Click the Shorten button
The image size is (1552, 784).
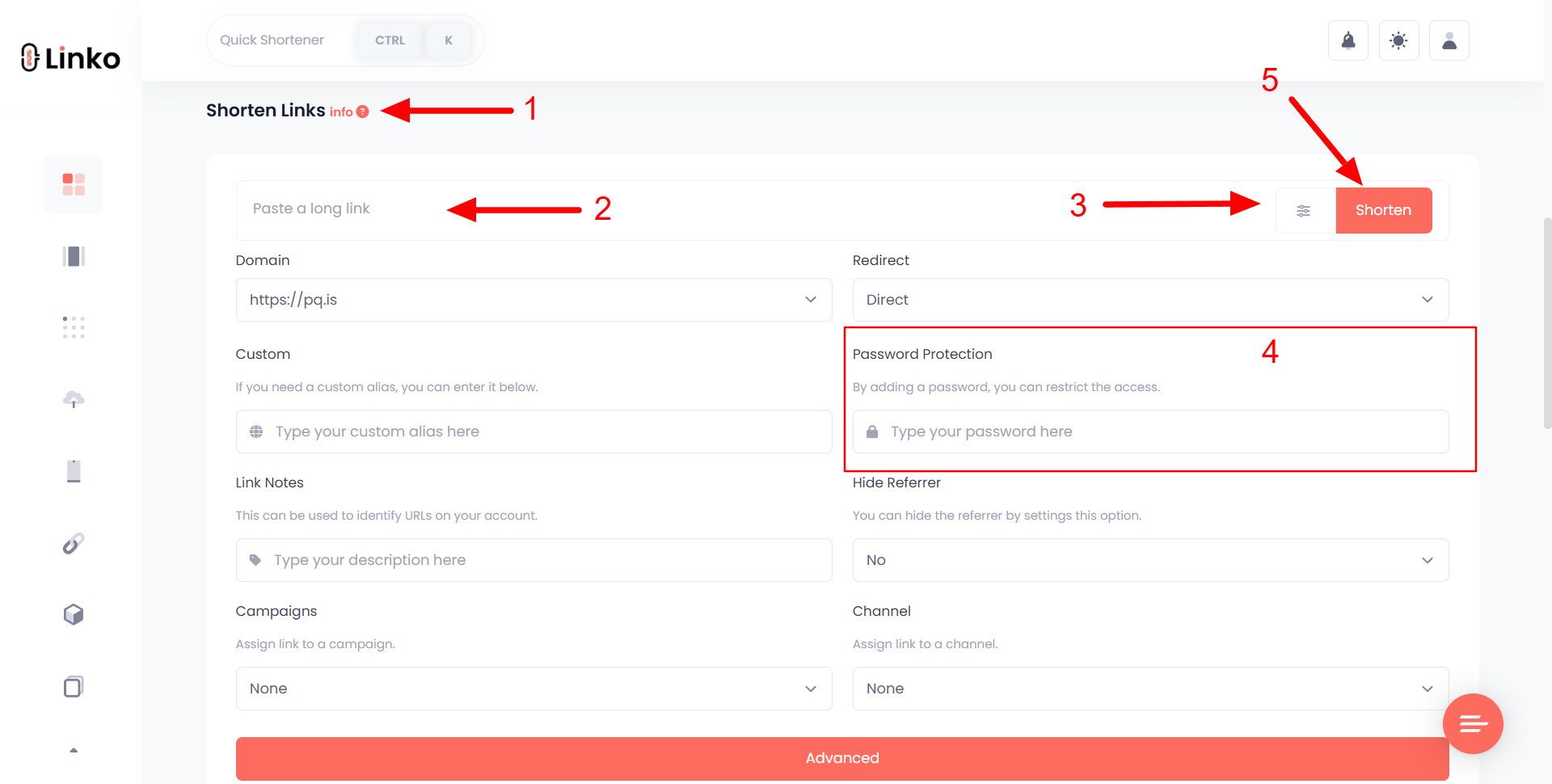[x=1384, y=210]
